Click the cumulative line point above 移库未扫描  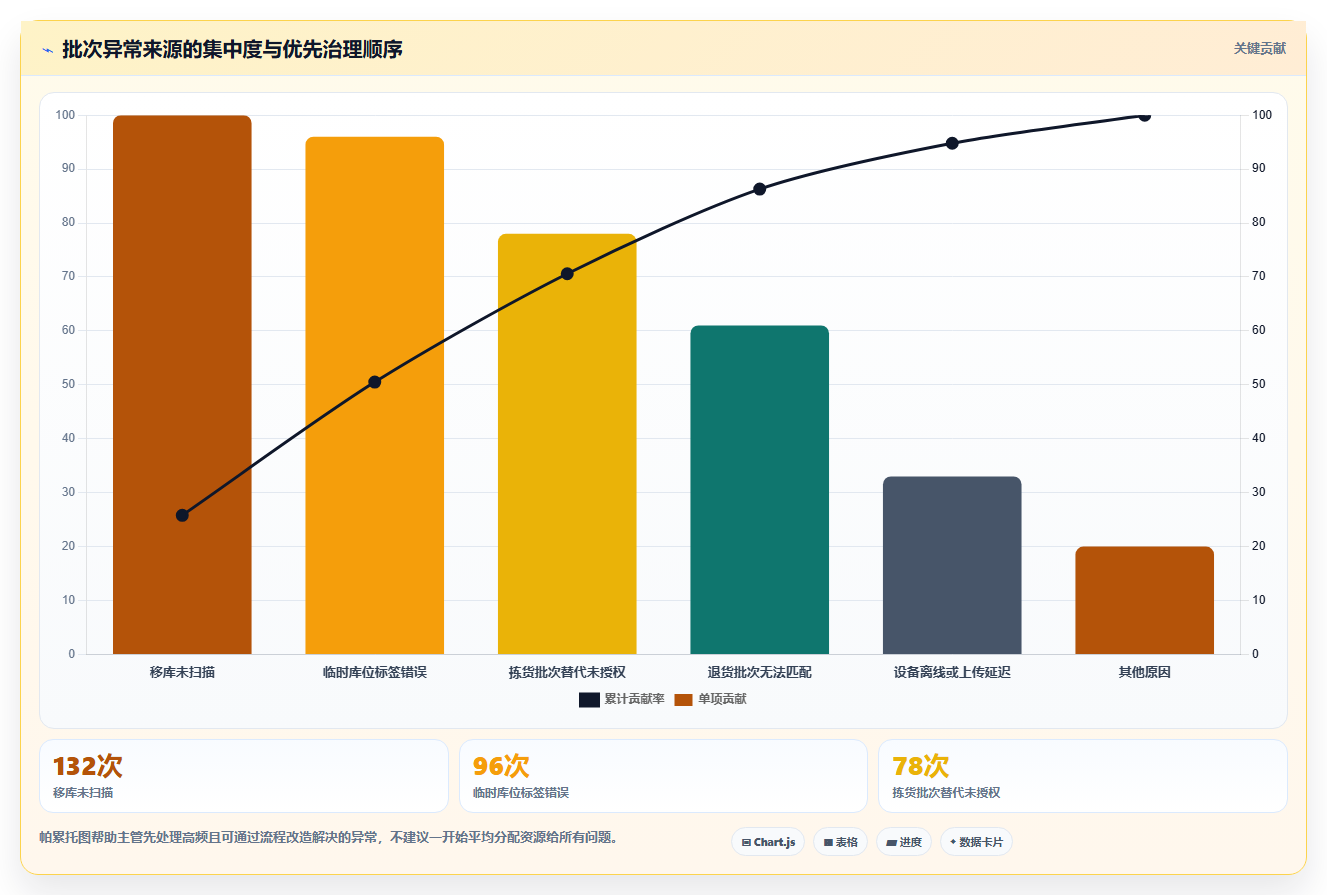182,515
